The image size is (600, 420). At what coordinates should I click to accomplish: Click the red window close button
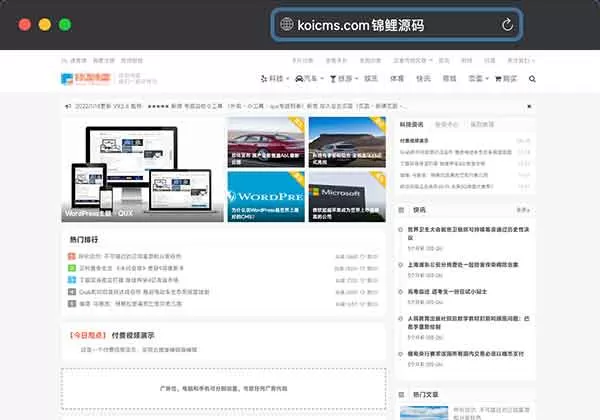(x=25, y=24)
